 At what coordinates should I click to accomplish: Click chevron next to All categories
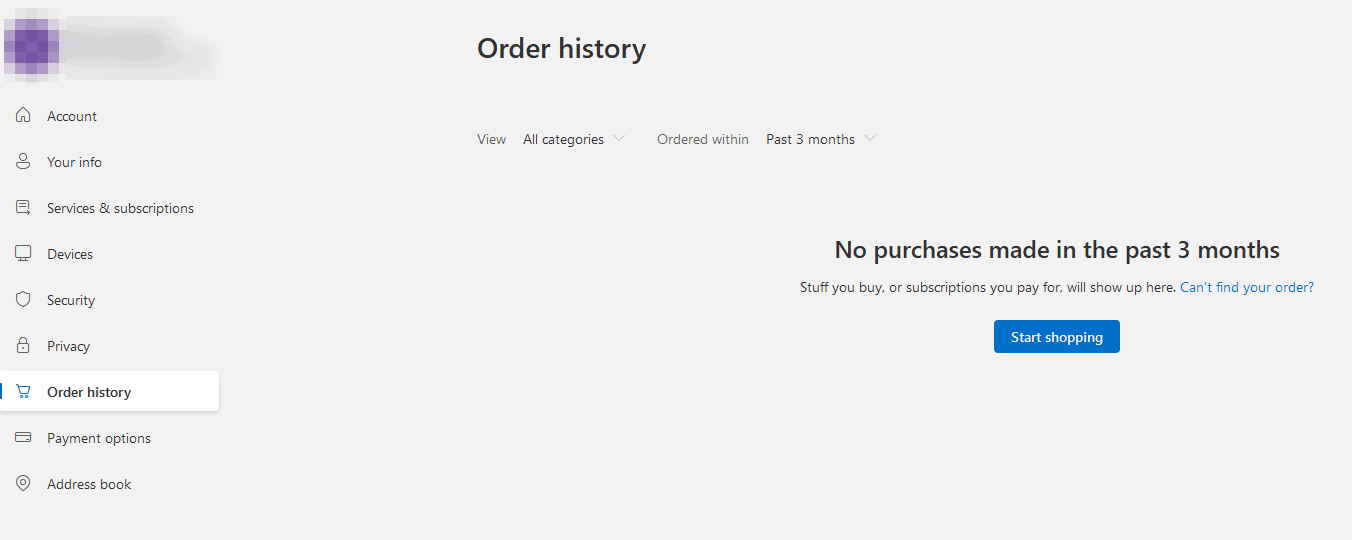click(x=619, y=139)
